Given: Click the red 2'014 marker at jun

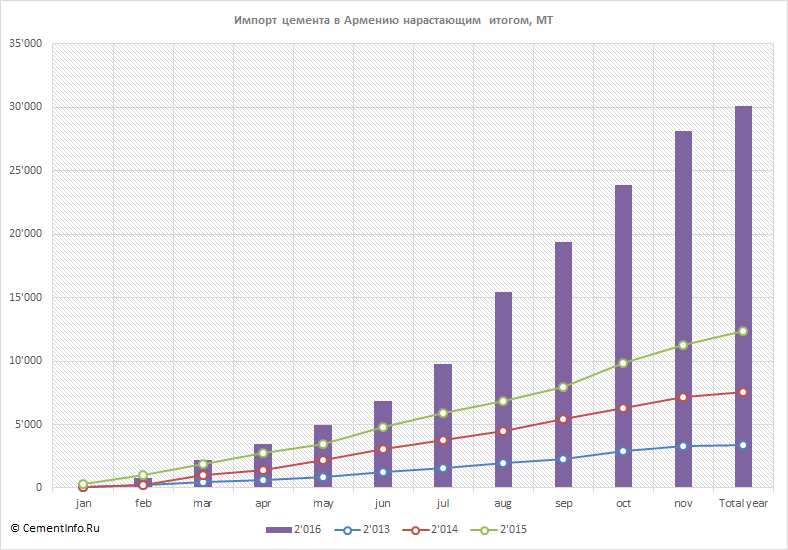Looking at the screenshot, I should point(383,449).
